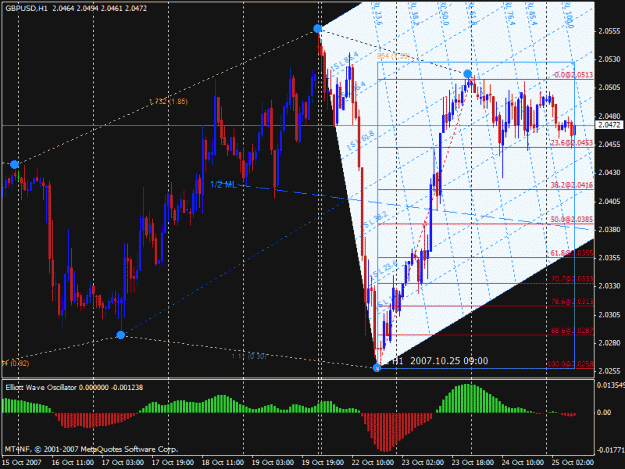Select the 78.6@2.0313 Fibonacci level label

click(572, 302)
